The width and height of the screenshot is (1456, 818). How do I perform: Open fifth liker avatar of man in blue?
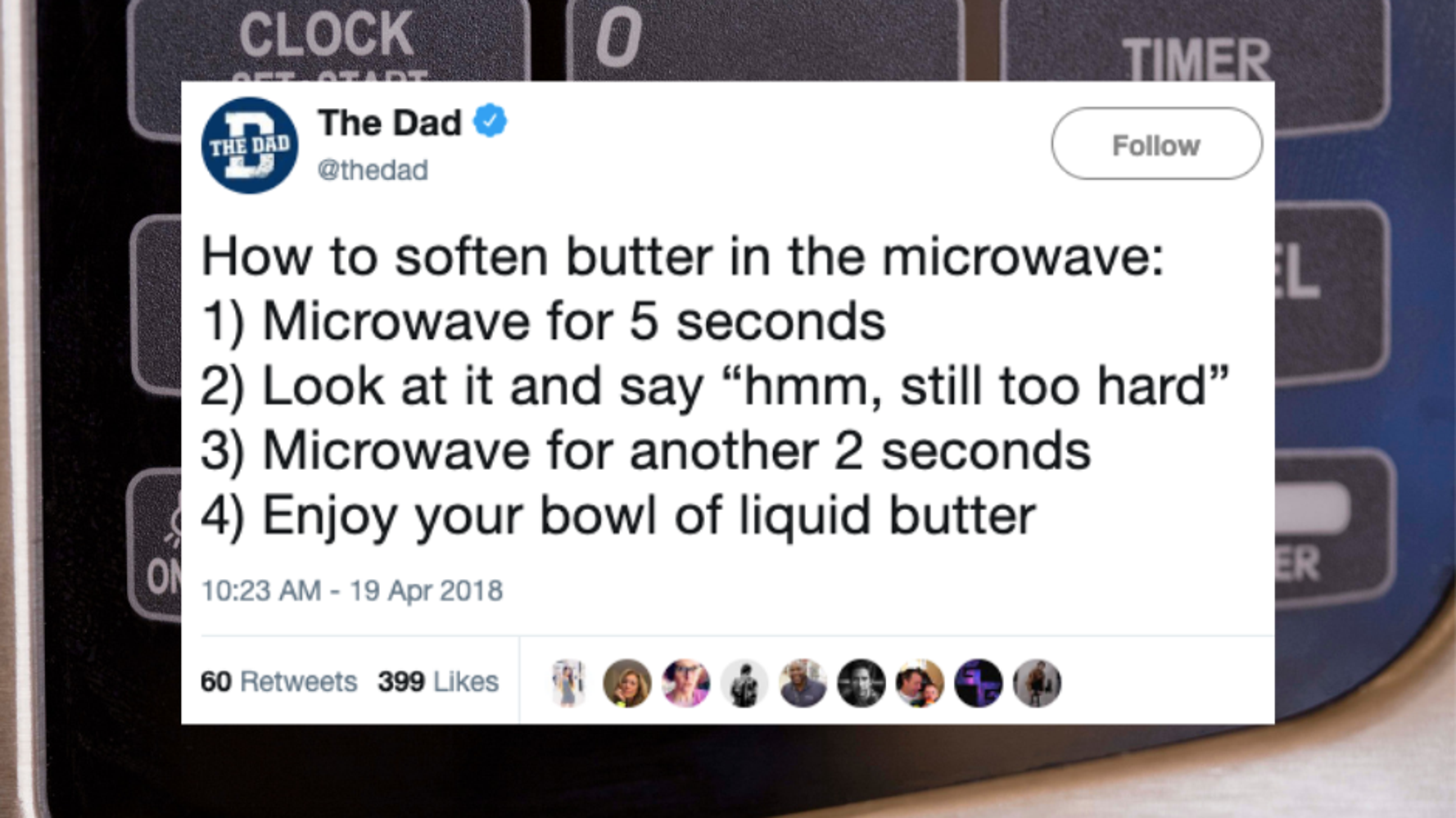coord(803,682)
